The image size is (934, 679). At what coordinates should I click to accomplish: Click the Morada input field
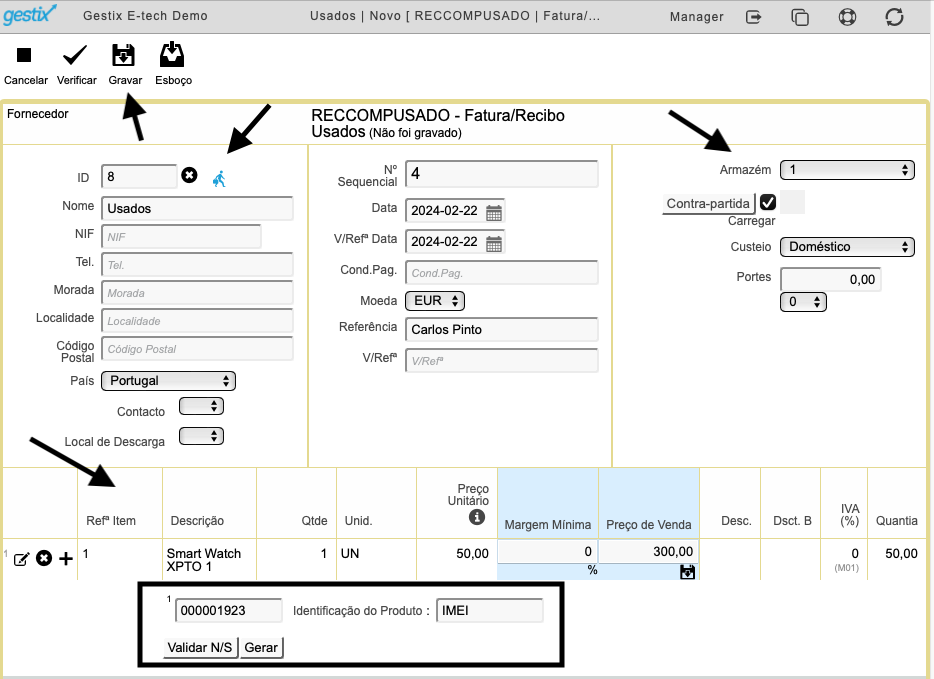(197, 293)
